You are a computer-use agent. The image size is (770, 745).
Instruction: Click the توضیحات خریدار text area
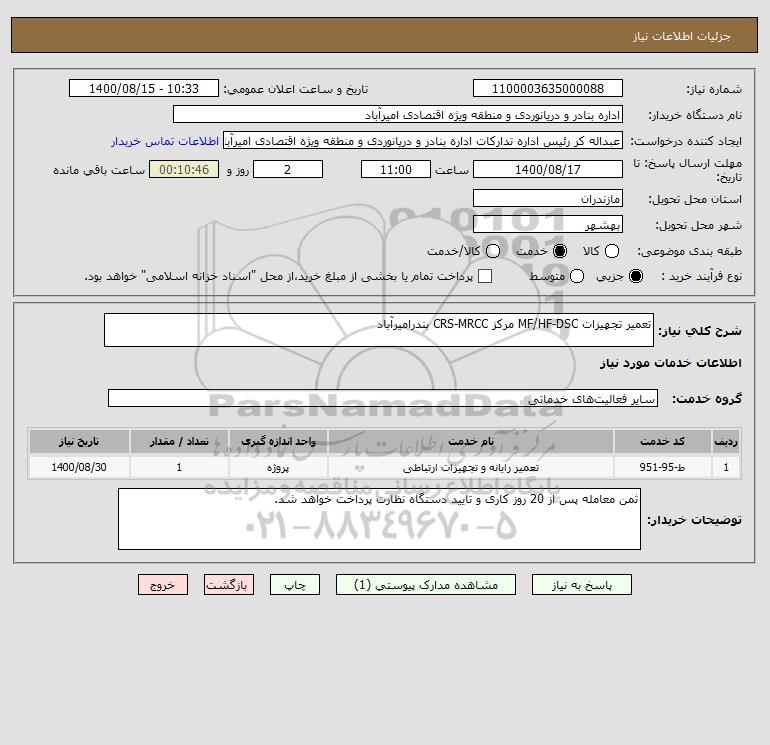379,519
